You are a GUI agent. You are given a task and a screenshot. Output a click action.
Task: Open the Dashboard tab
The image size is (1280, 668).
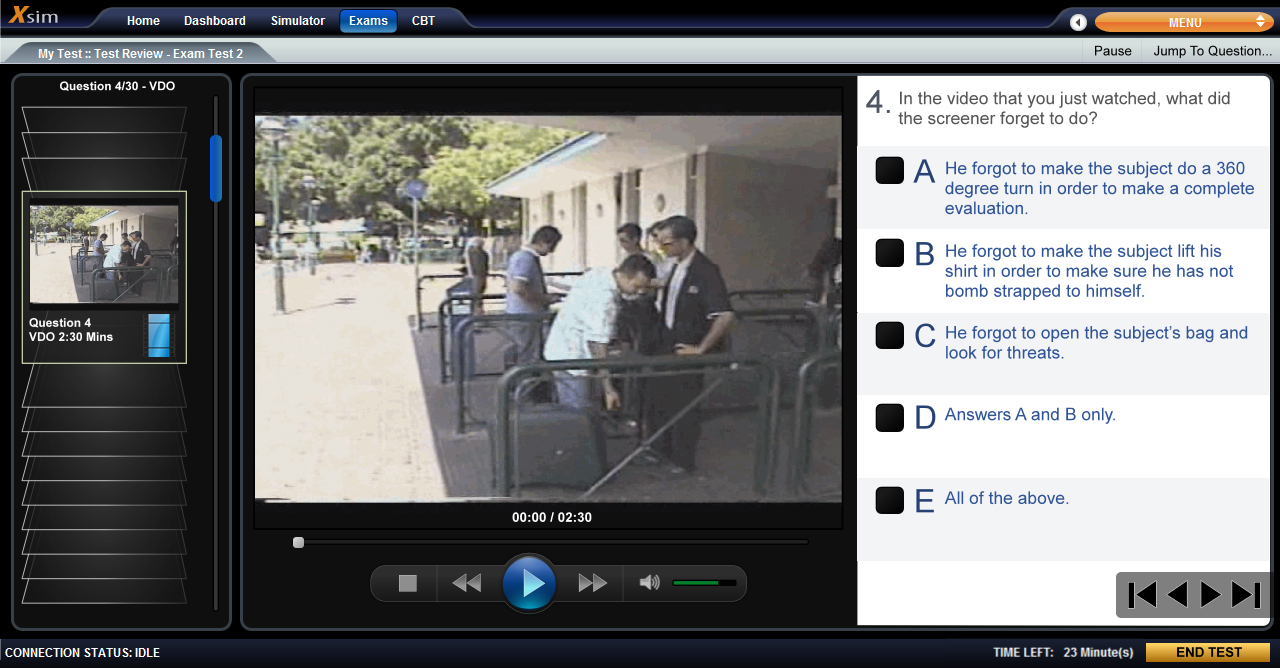pyautogui.click(x=215, y=21)
